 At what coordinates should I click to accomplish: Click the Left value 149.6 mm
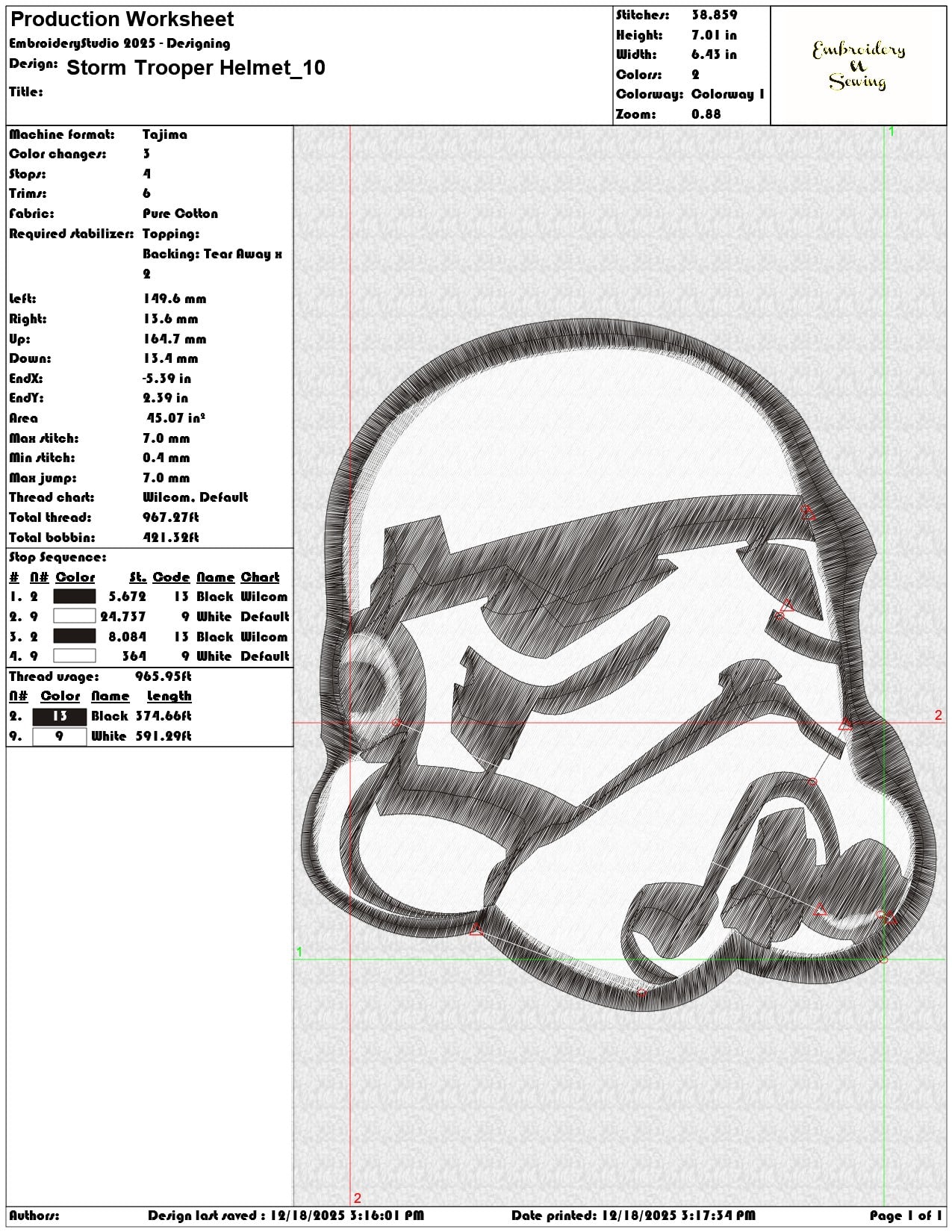(x=174, y=299)
